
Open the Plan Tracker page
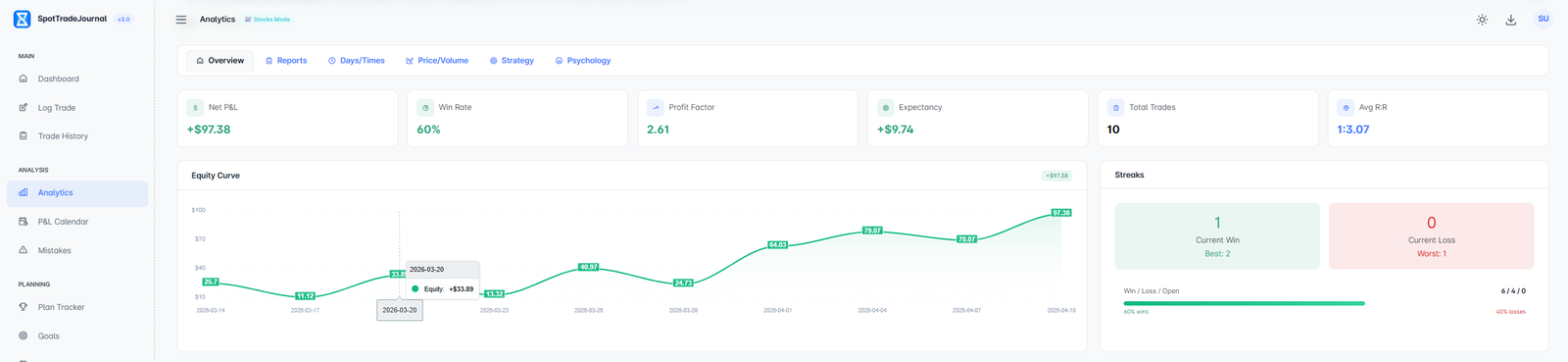tap(77, 307)
